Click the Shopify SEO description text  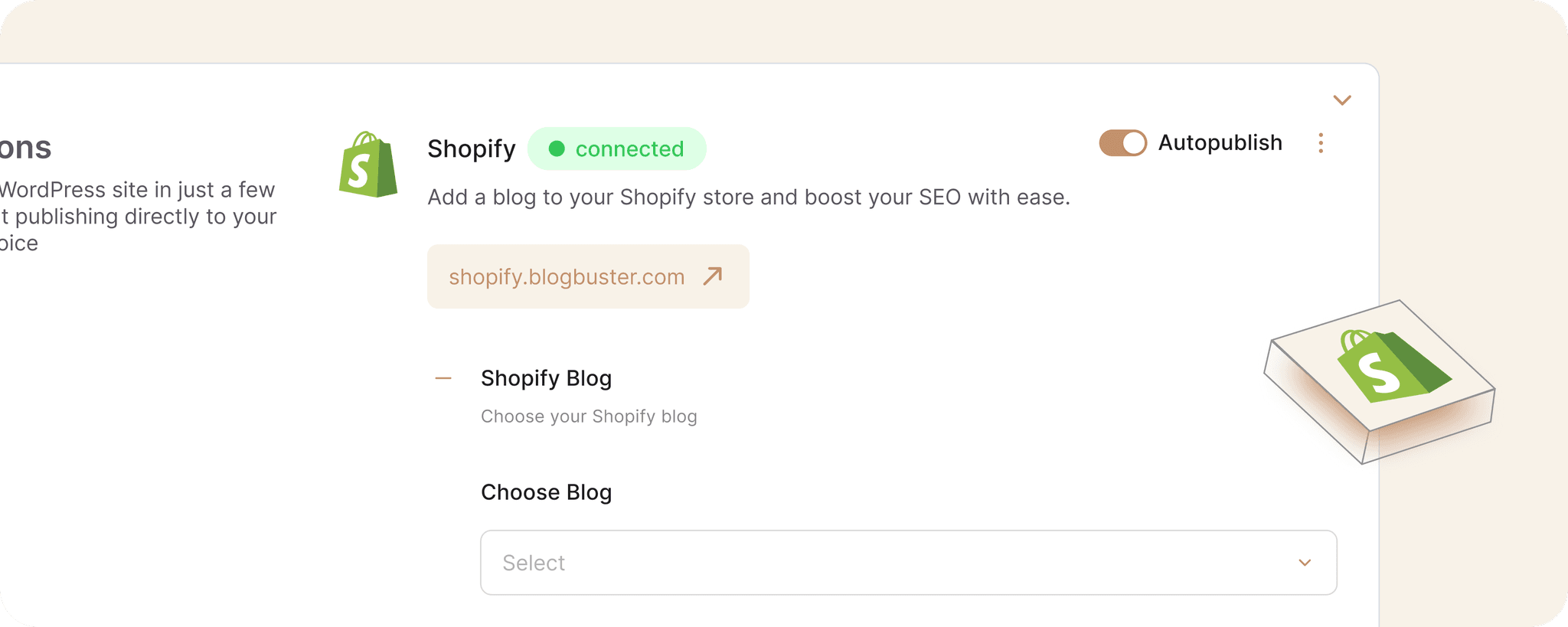749,197
